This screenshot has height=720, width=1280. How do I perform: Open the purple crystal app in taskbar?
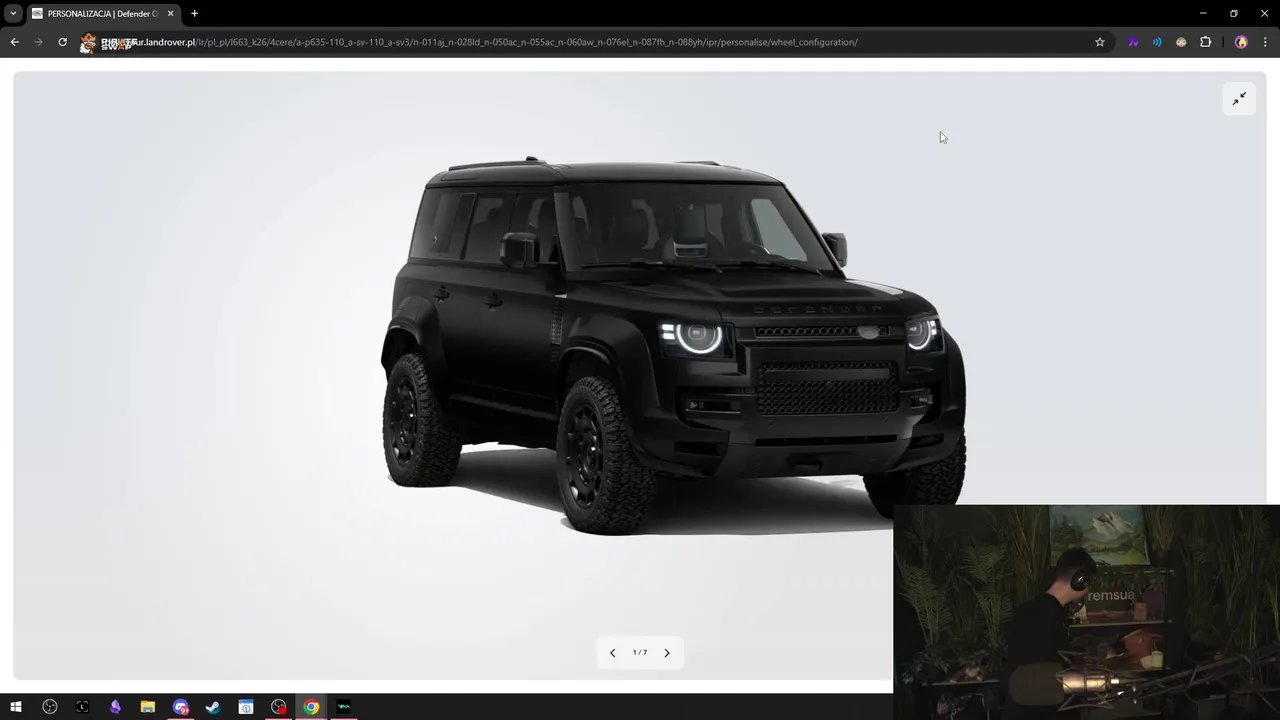pos(115,707)
